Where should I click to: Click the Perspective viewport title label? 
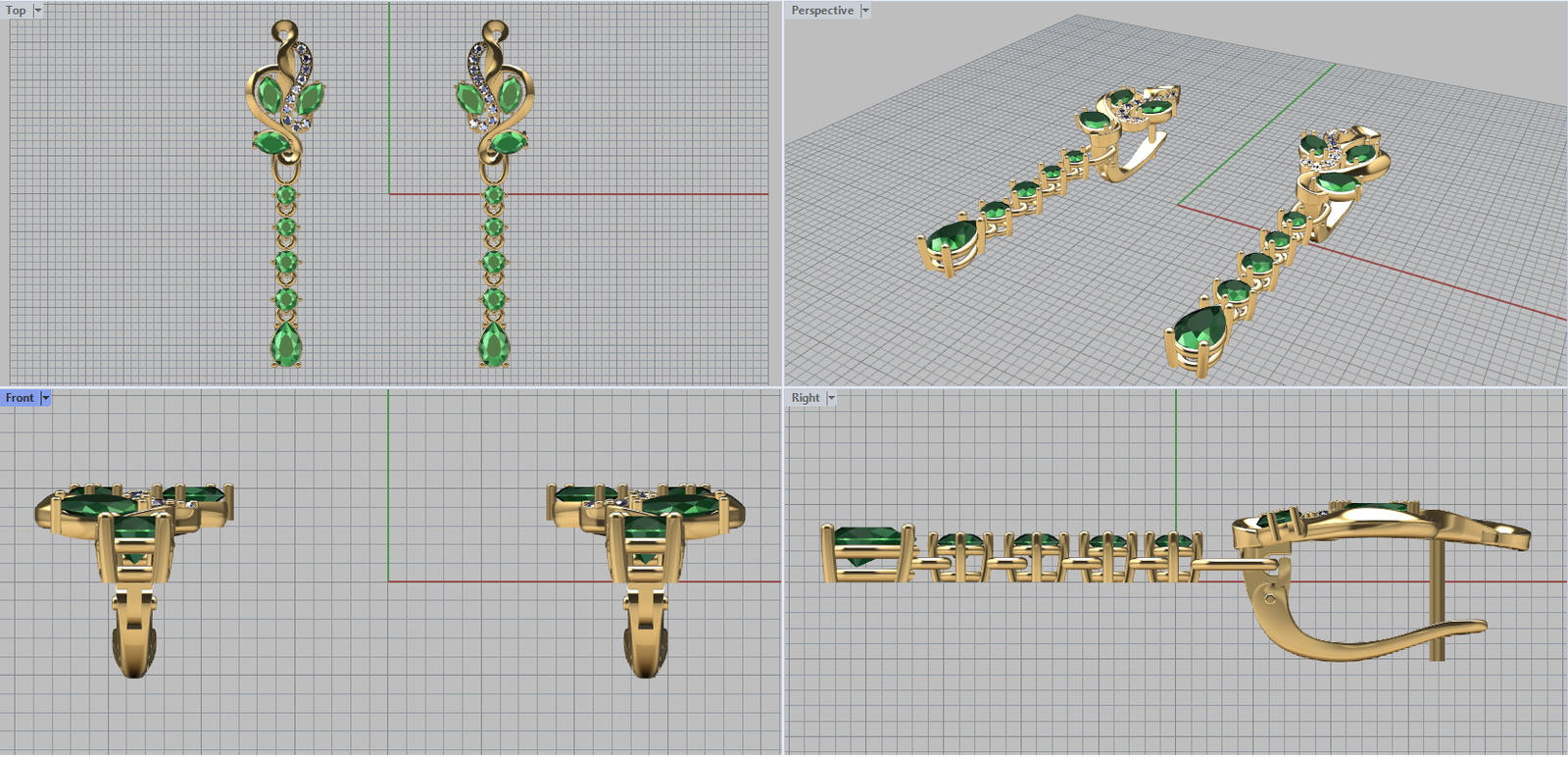coord(822,10)
